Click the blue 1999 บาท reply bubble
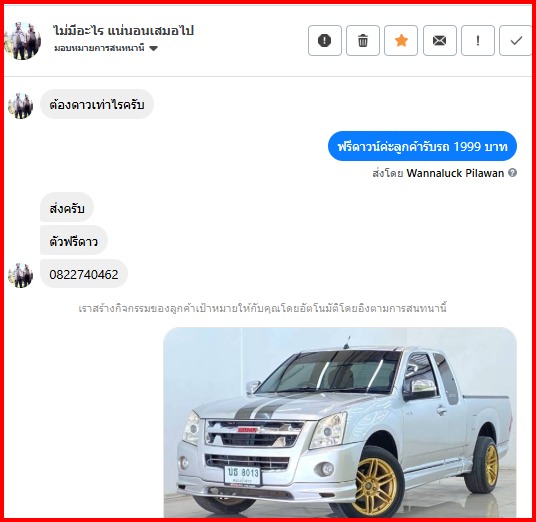 pyautogui.click(x=422, y=146)
